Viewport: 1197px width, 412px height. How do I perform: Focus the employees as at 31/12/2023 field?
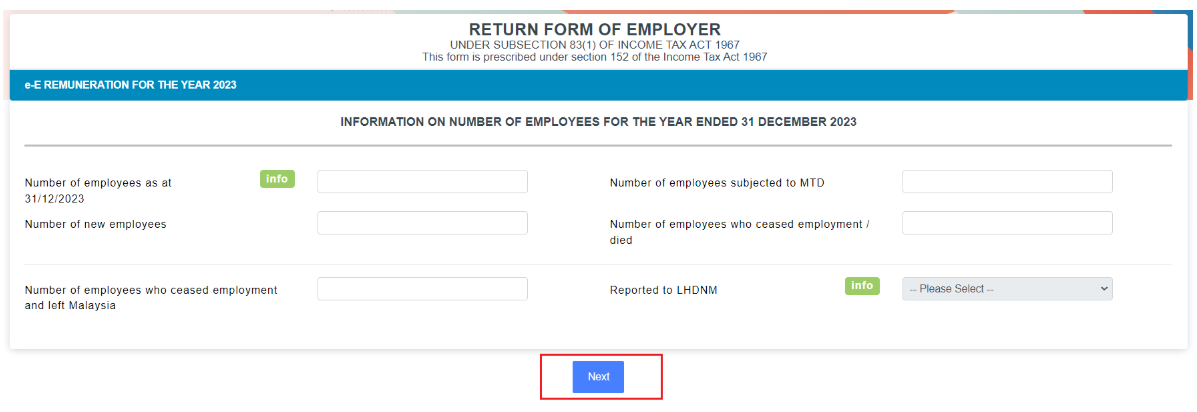pos(422,182)
